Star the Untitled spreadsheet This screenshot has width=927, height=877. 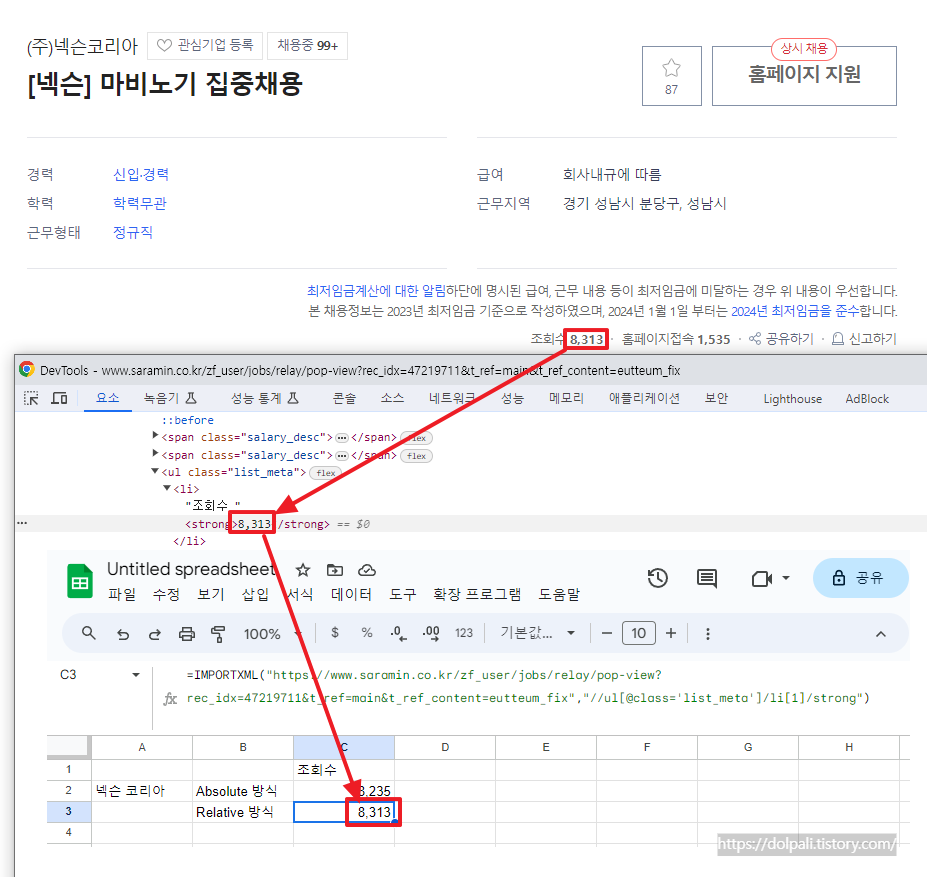click(303, 569)
